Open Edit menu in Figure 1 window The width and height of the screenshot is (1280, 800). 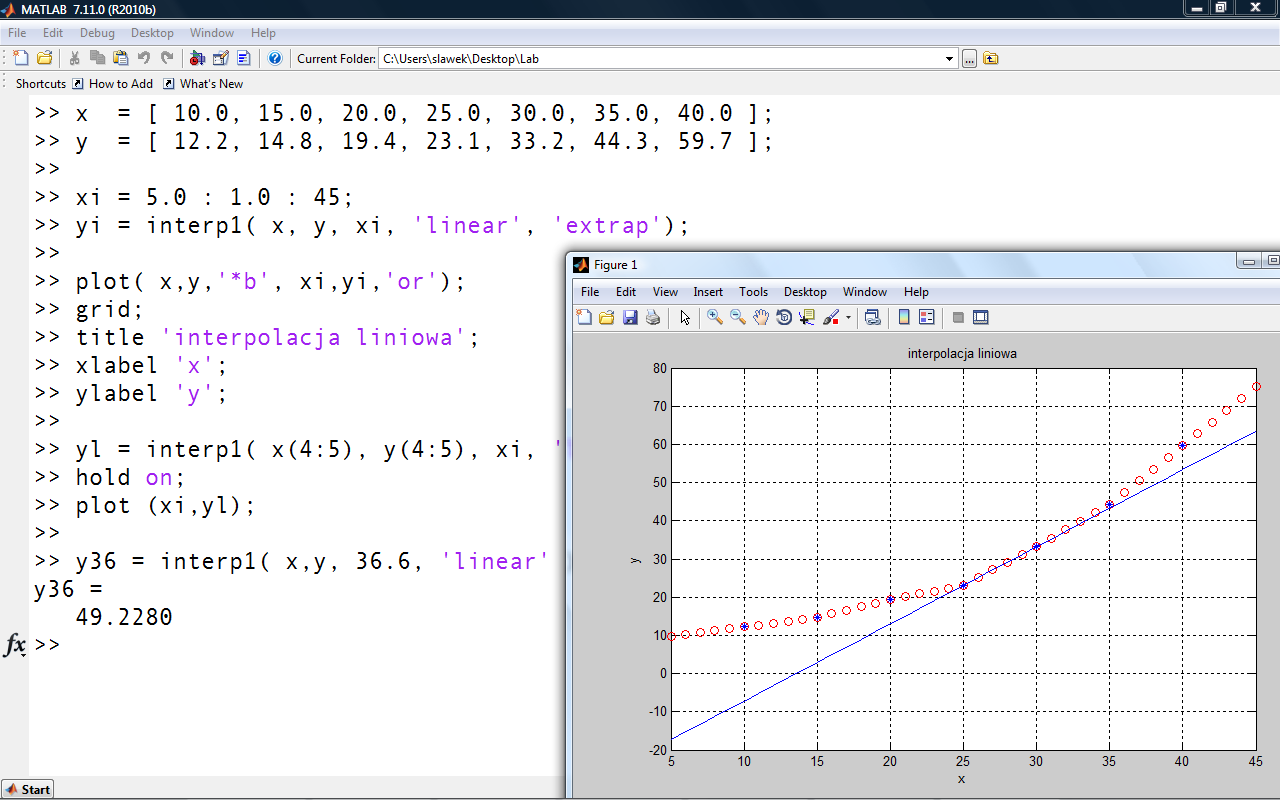626,292
